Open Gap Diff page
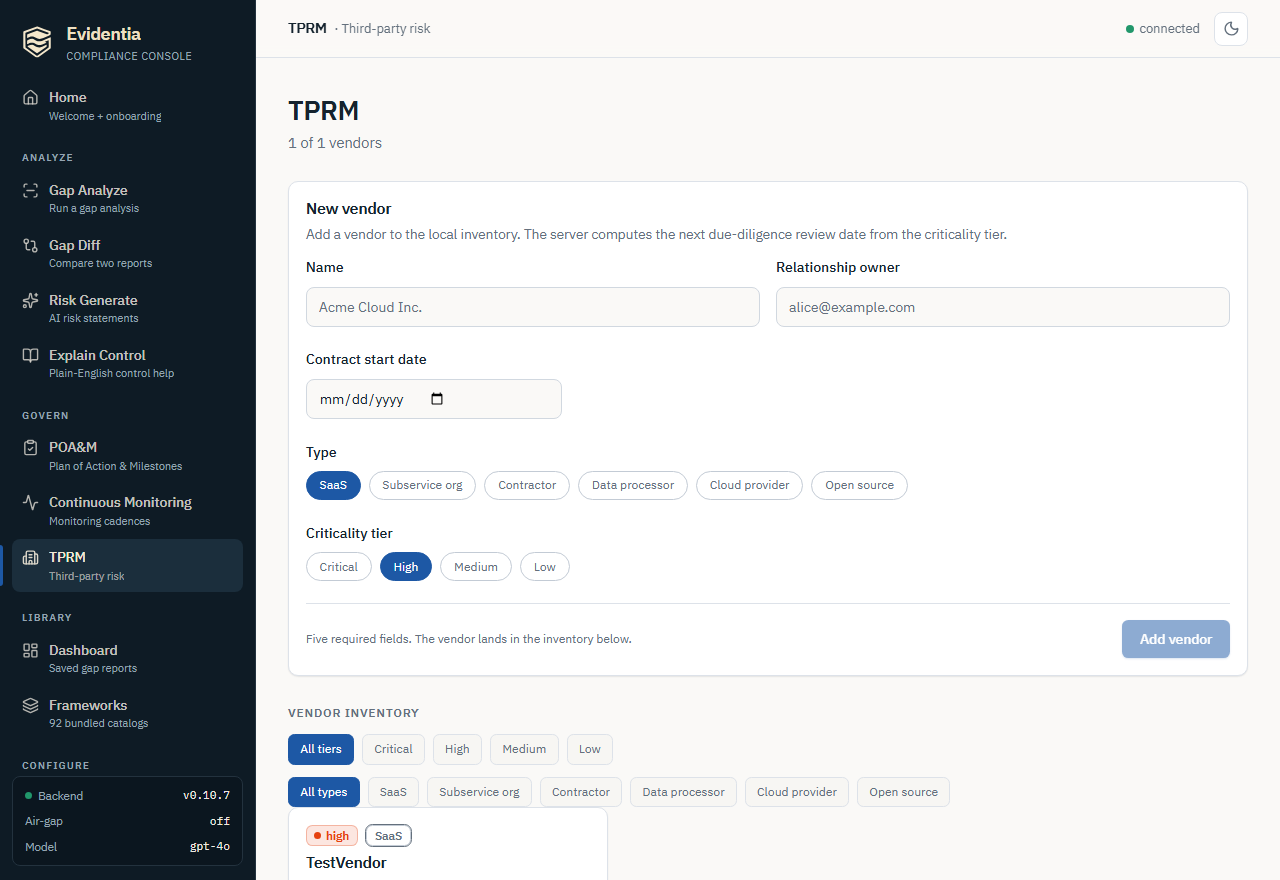This screenshot has width=1280, height=880. tap(127, 254)
